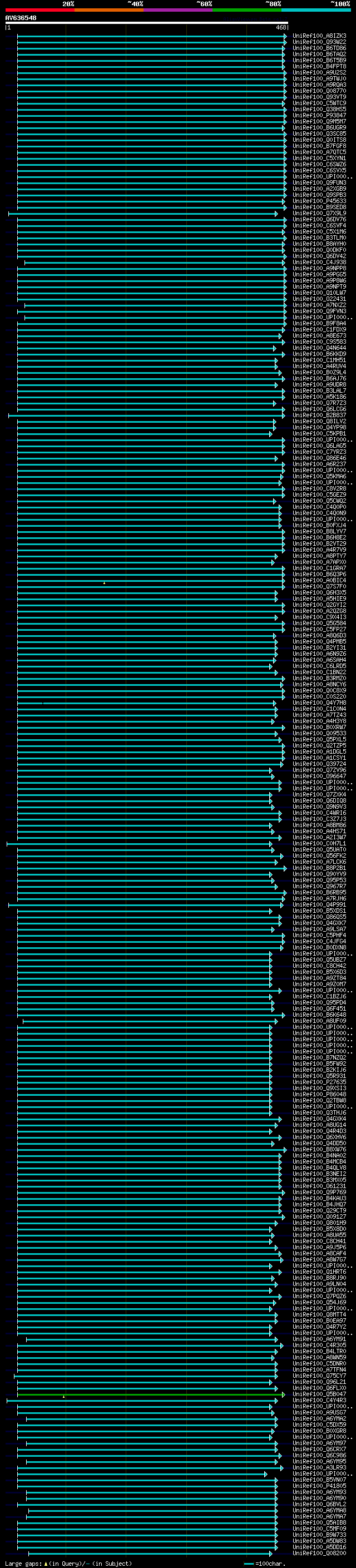Click the cyan ~100% legend segment

point(316,10)
